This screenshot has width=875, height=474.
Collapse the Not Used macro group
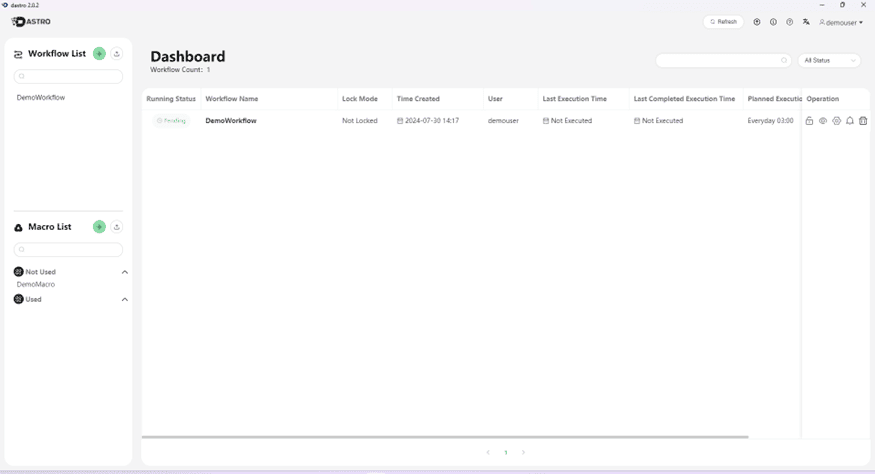(x=125, y=272)
